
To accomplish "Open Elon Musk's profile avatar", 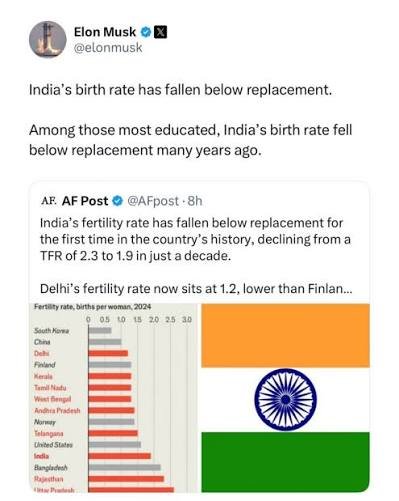I will [48, 40].
